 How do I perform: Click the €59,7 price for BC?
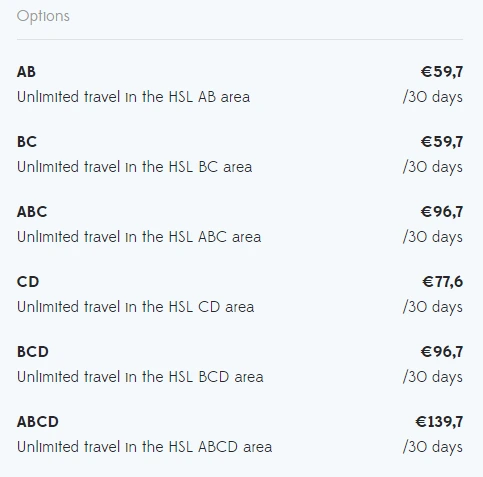point(442,142)
